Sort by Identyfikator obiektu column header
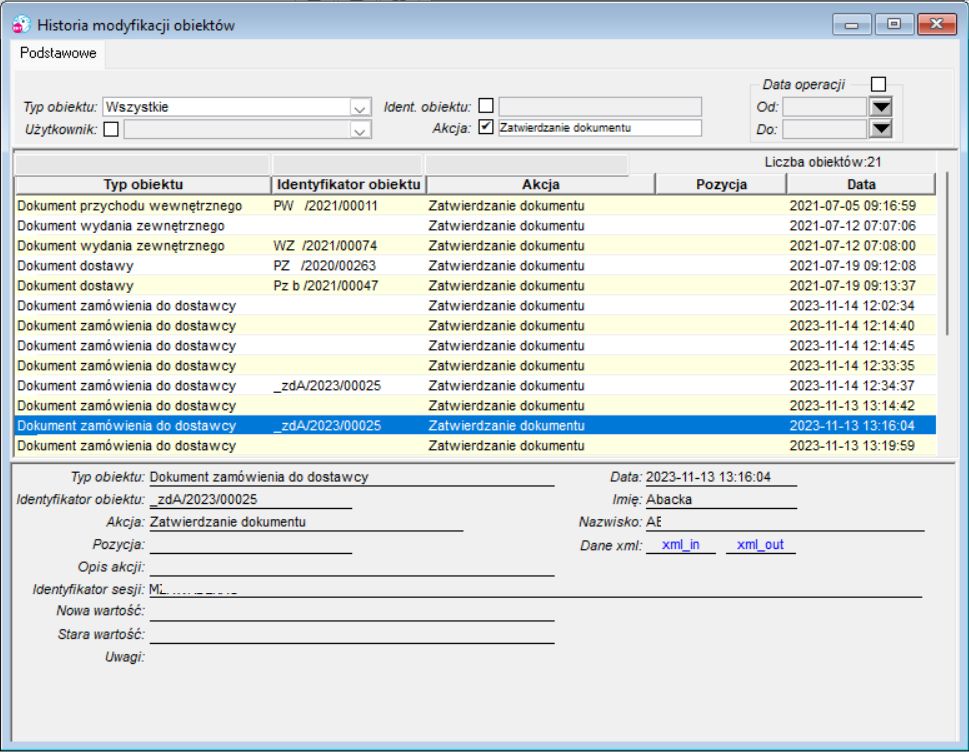The width and height of the screenshot is (969, 752). (349, 184)
